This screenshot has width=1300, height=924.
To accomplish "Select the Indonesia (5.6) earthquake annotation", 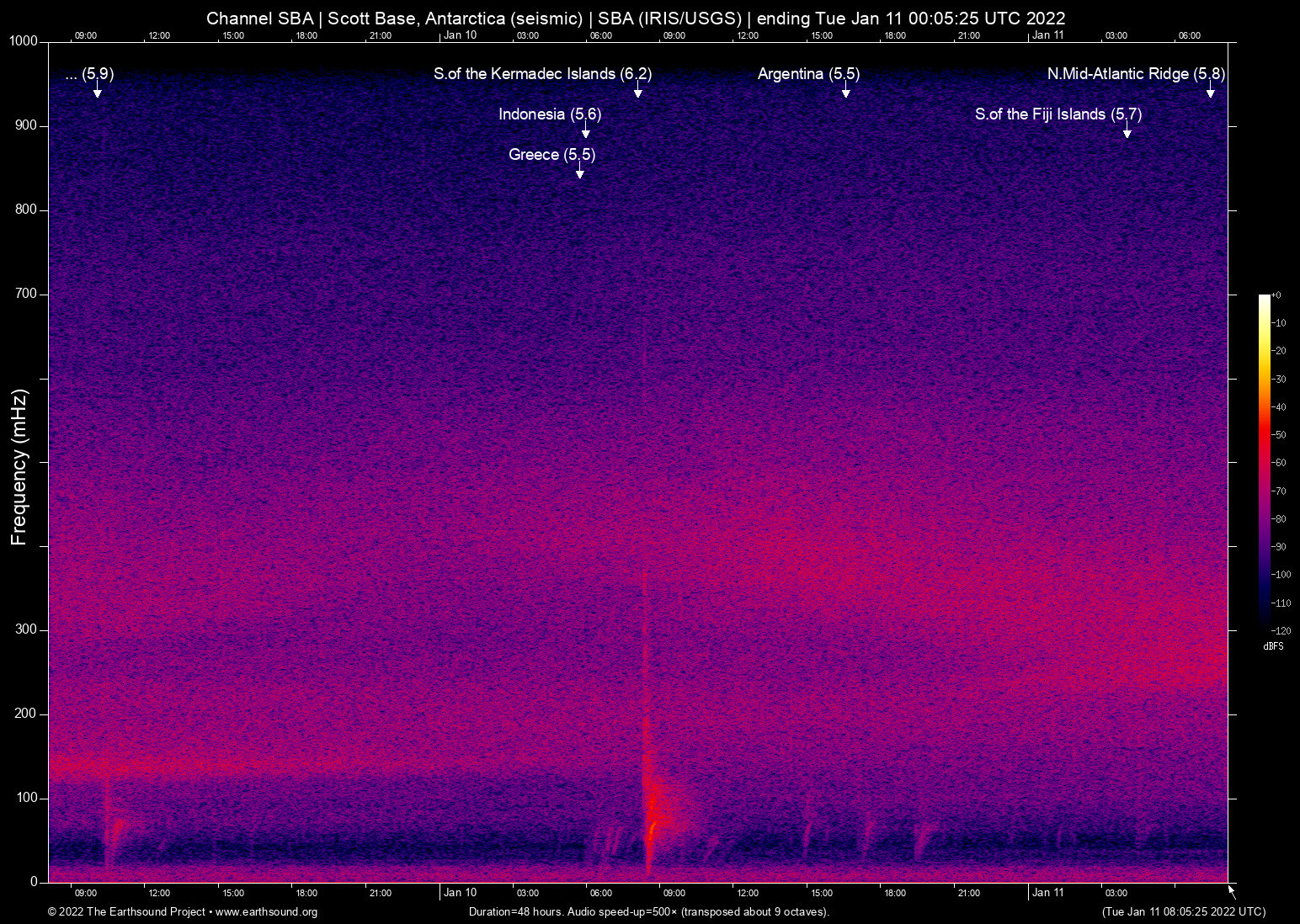I will coord(551,114).
